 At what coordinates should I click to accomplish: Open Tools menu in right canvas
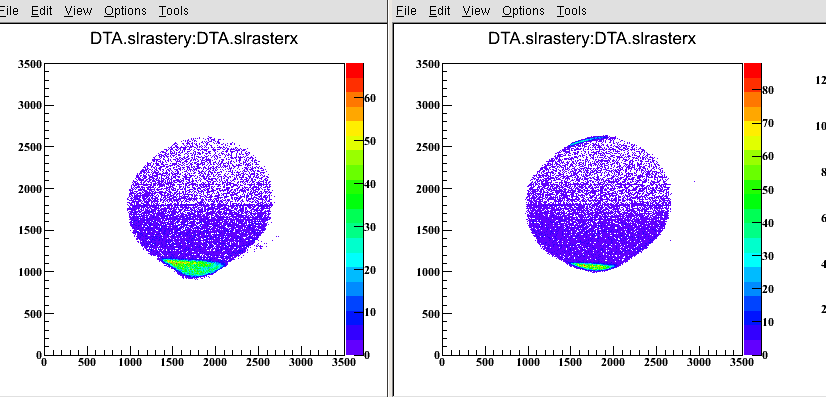coord(572,11)
